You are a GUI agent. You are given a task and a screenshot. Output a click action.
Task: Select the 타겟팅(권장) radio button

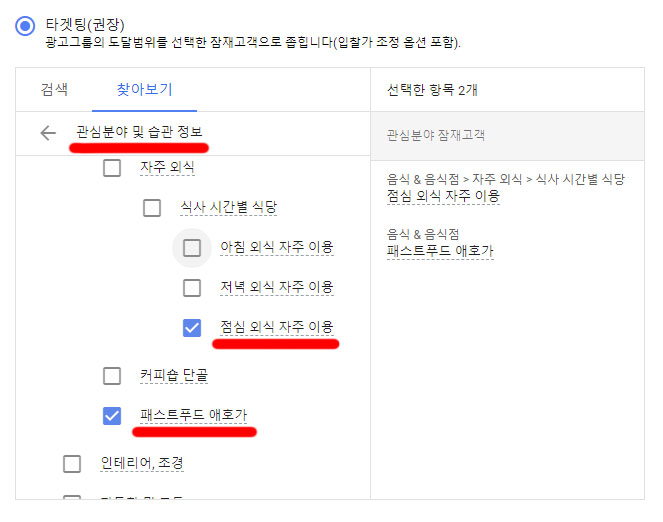24,25
